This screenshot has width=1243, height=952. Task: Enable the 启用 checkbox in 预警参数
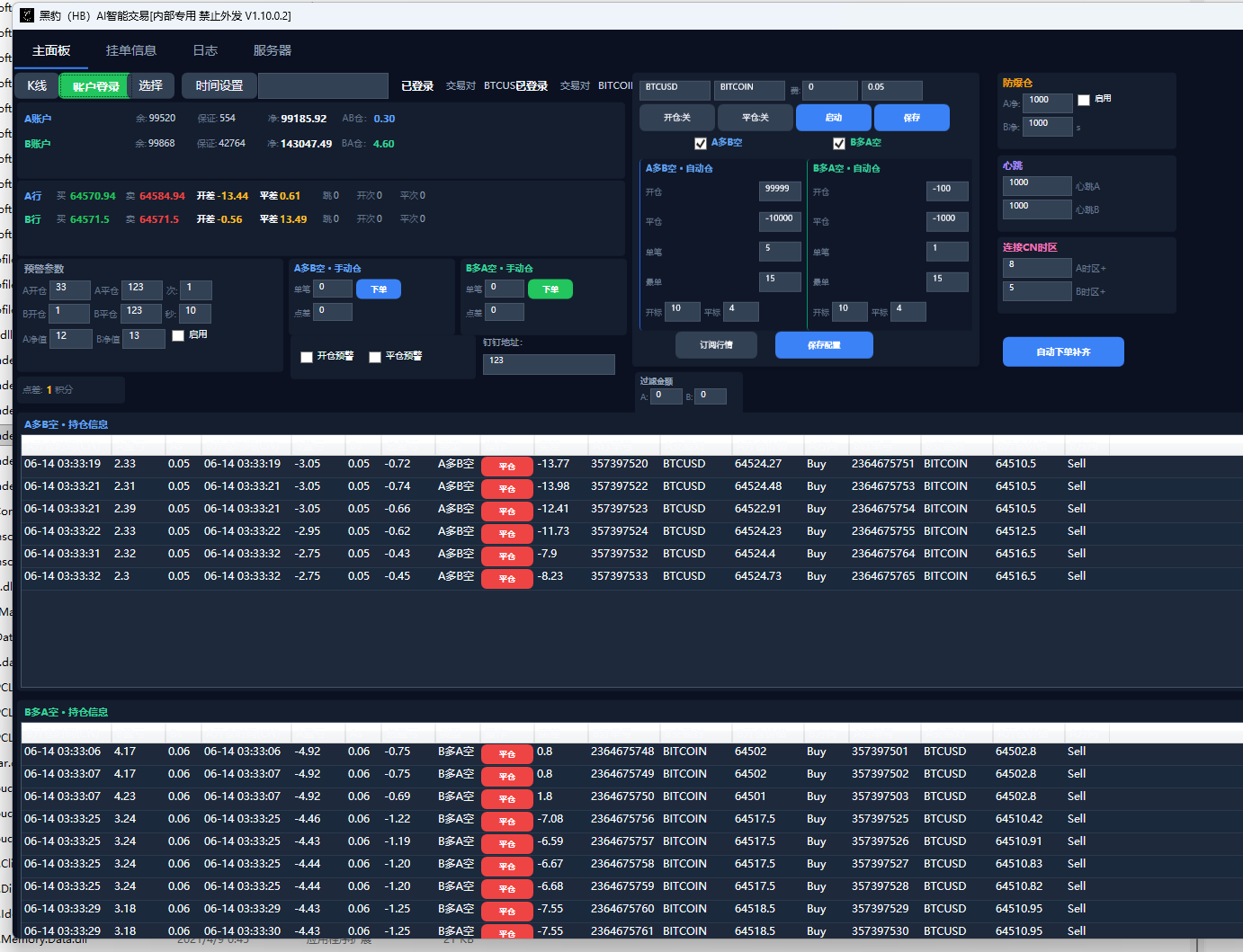[178, 335]
